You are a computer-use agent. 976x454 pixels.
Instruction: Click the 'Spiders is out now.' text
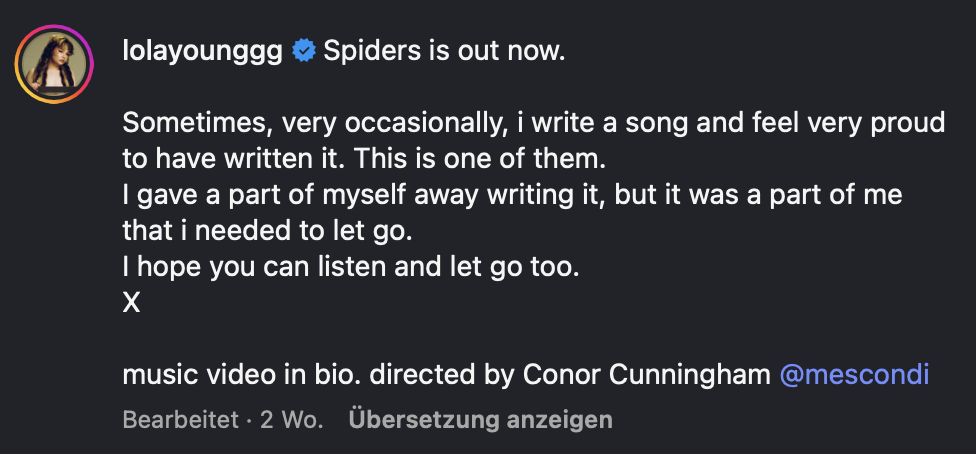pyautogui.click(x=444, y=51)
